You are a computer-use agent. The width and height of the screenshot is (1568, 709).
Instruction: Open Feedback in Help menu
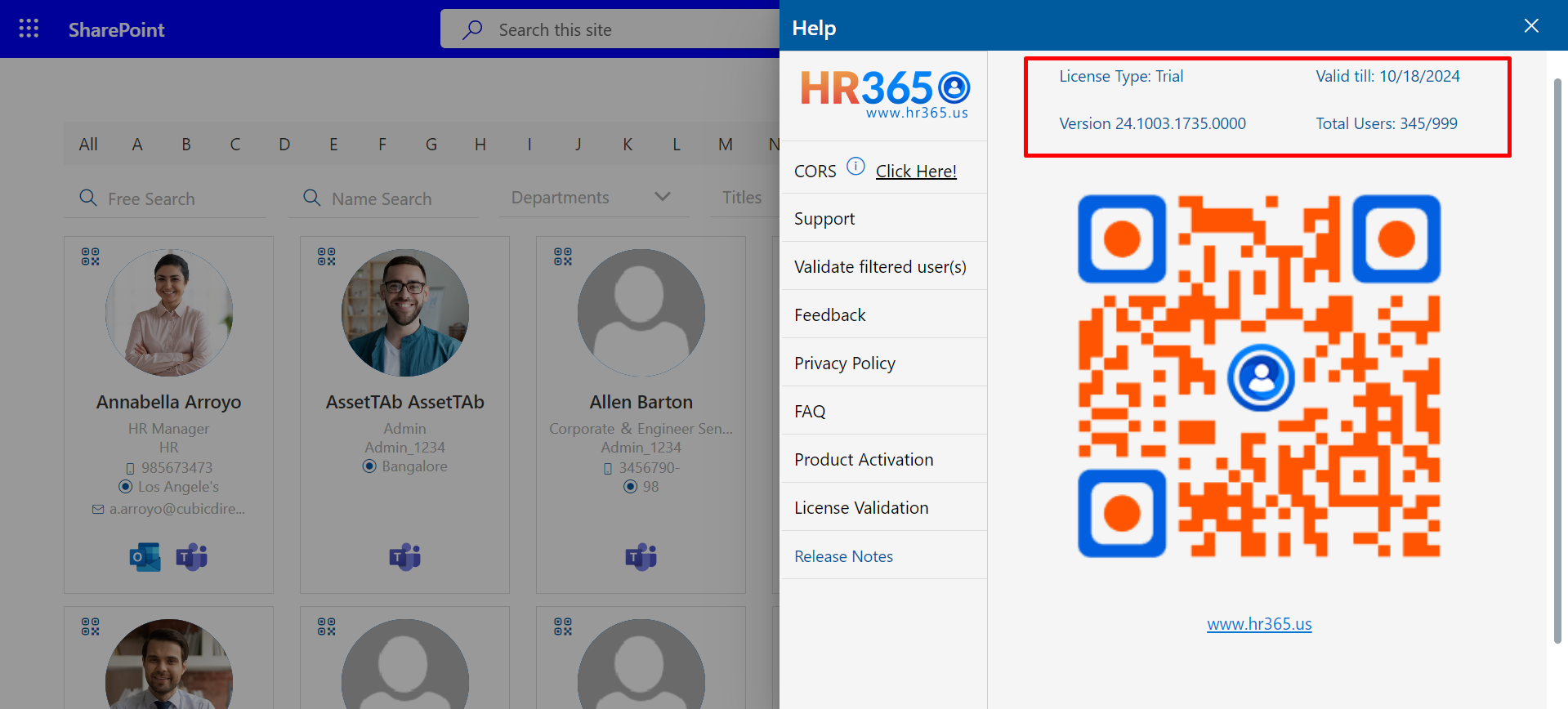click(x=884, y=314)
